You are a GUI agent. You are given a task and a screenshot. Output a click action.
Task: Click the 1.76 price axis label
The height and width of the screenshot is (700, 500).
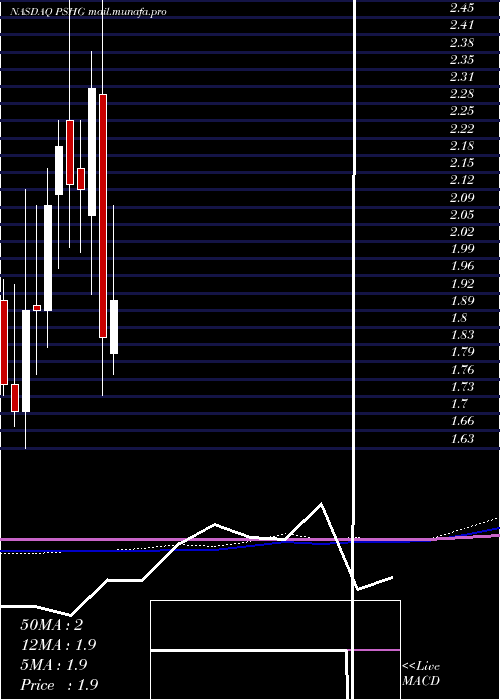pos(462,370)
